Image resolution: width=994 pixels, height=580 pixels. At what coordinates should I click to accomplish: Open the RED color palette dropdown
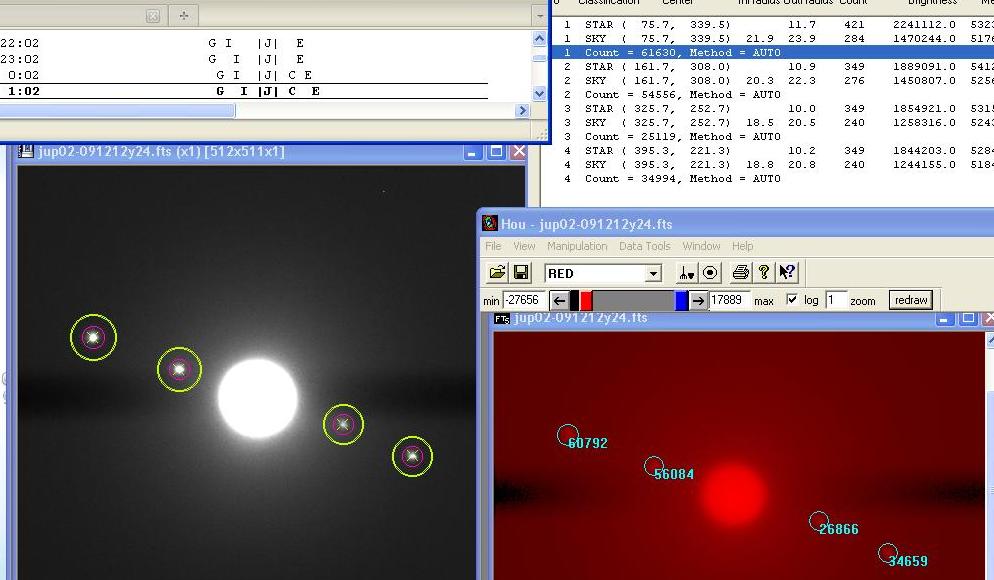(x=653, y=273)
